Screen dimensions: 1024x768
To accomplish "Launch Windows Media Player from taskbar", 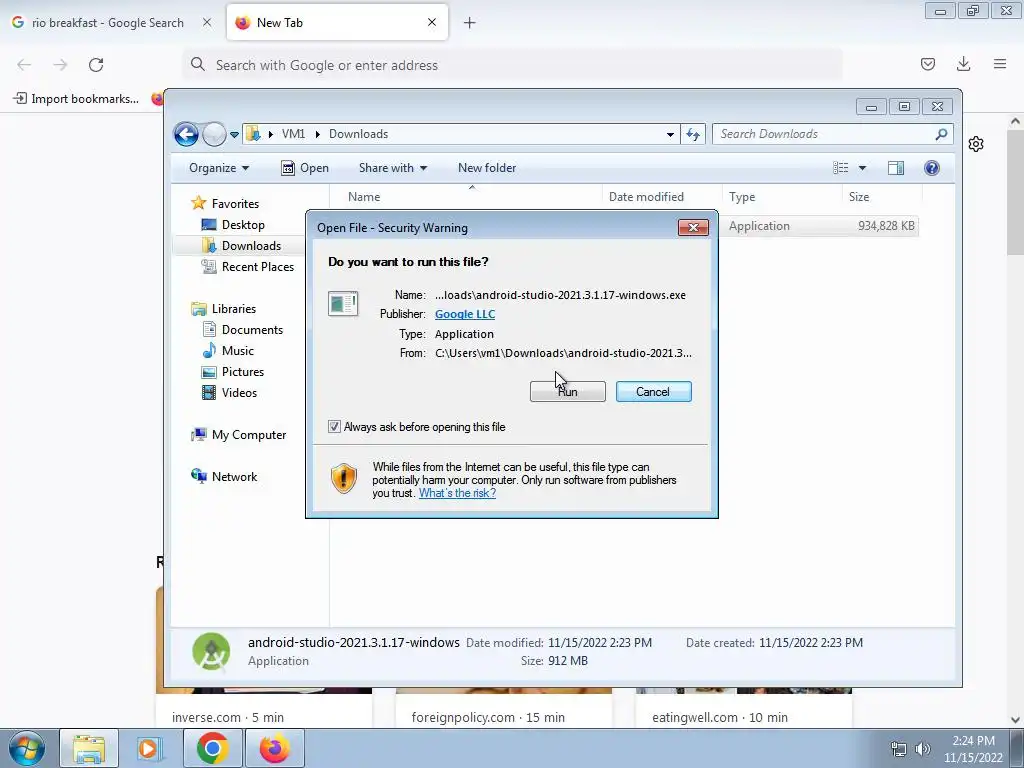I will point(149,748).
